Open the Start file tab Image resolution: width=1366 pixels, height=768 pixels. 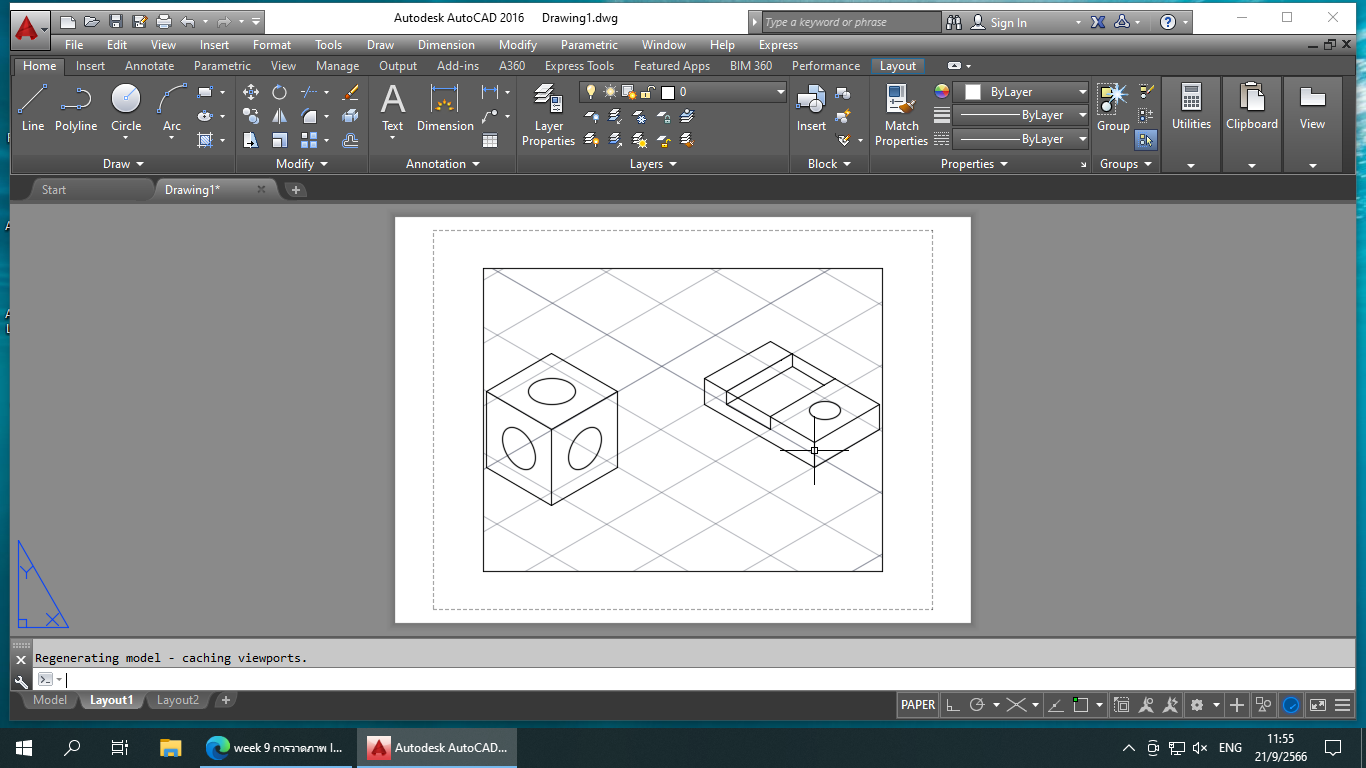point(54,189)
